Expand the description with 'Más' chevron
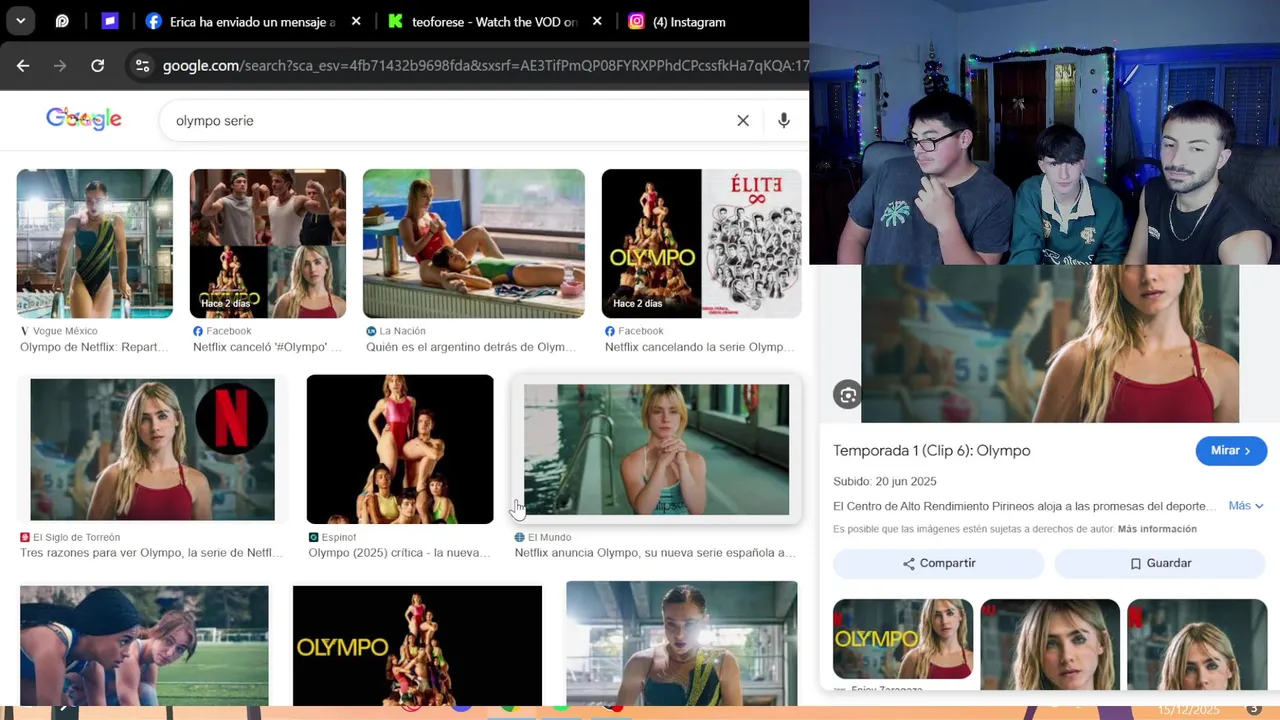 click(1246, 506)
